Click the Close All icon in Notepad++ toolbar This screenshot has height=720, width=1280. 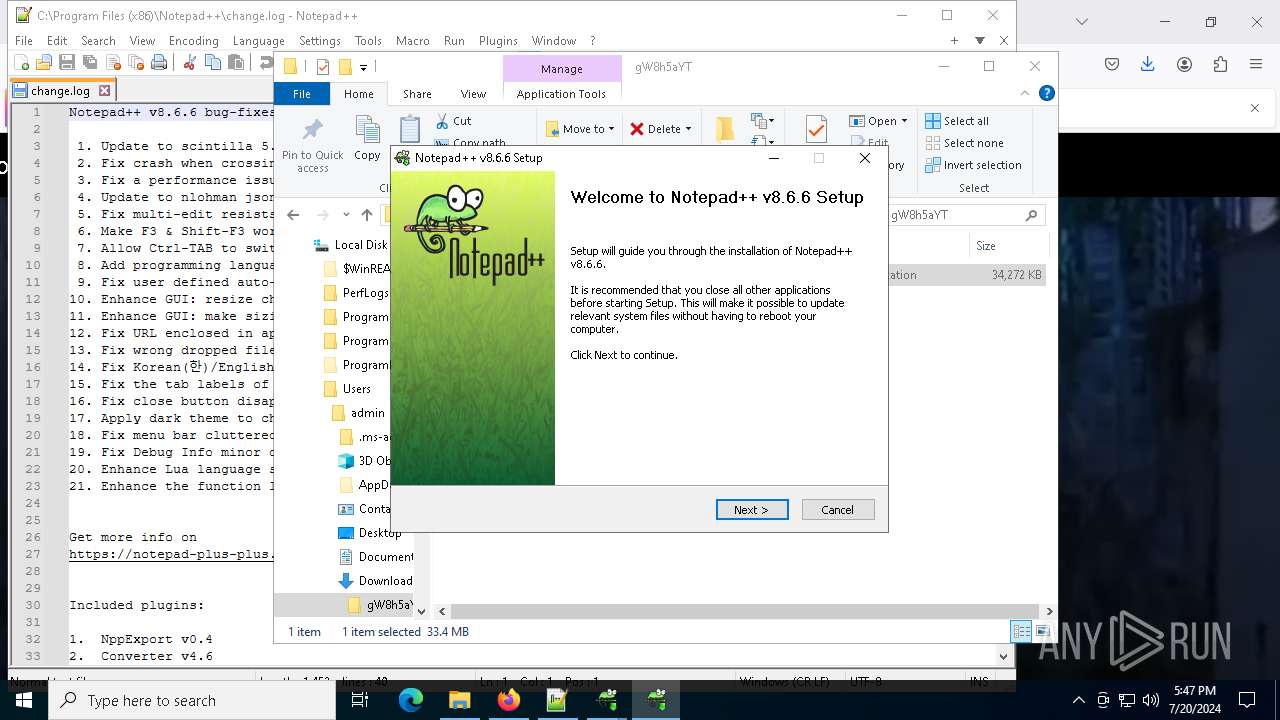[136, 62]
